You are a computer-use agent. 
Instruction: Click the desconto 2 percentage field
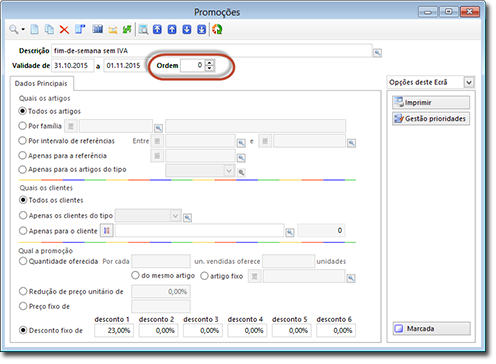[158, 331]
